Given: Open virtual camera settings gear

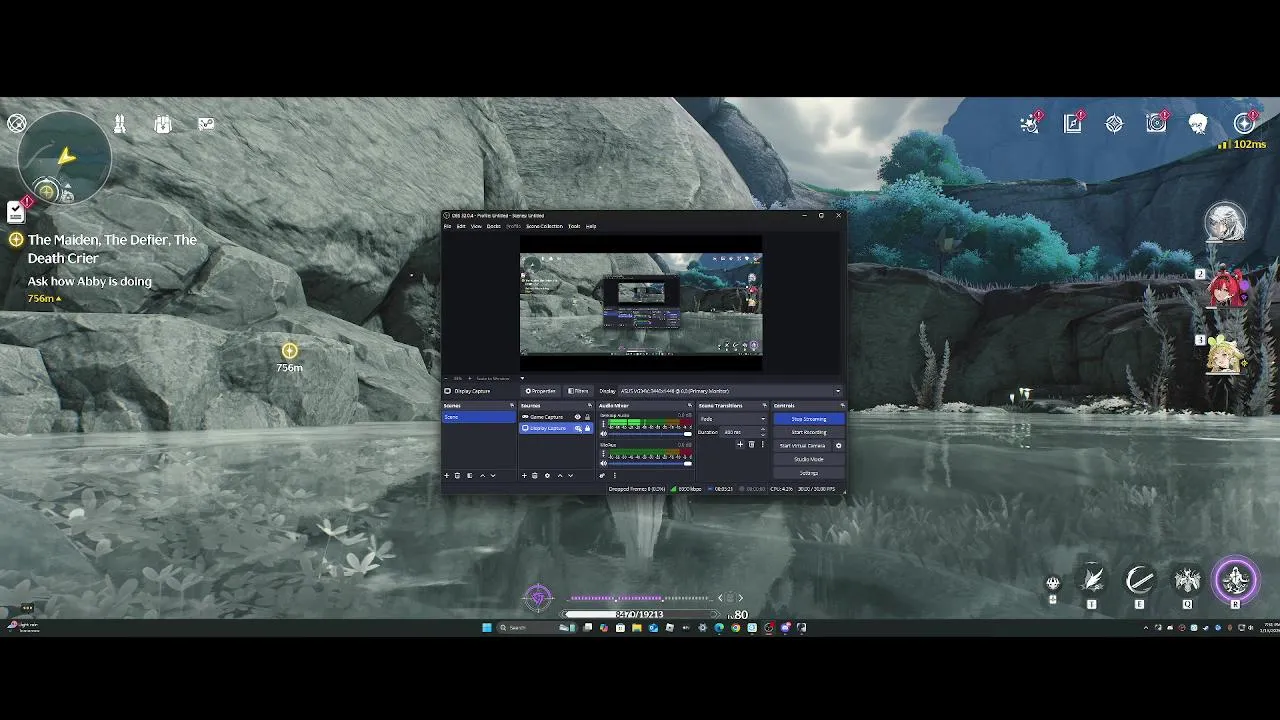Looking at the screenshot, I should 838,446.
